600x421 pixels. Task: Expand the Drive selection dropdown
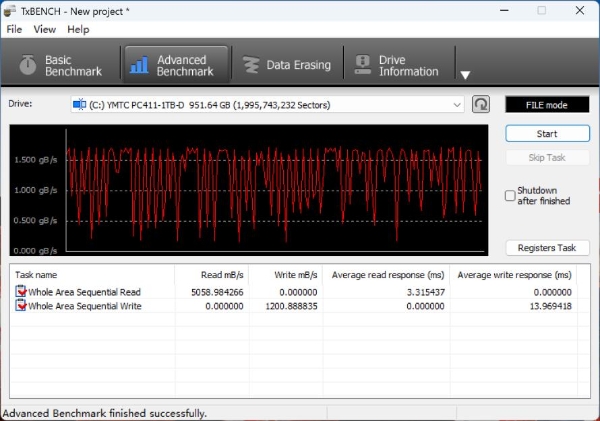(x=457, y=105)
